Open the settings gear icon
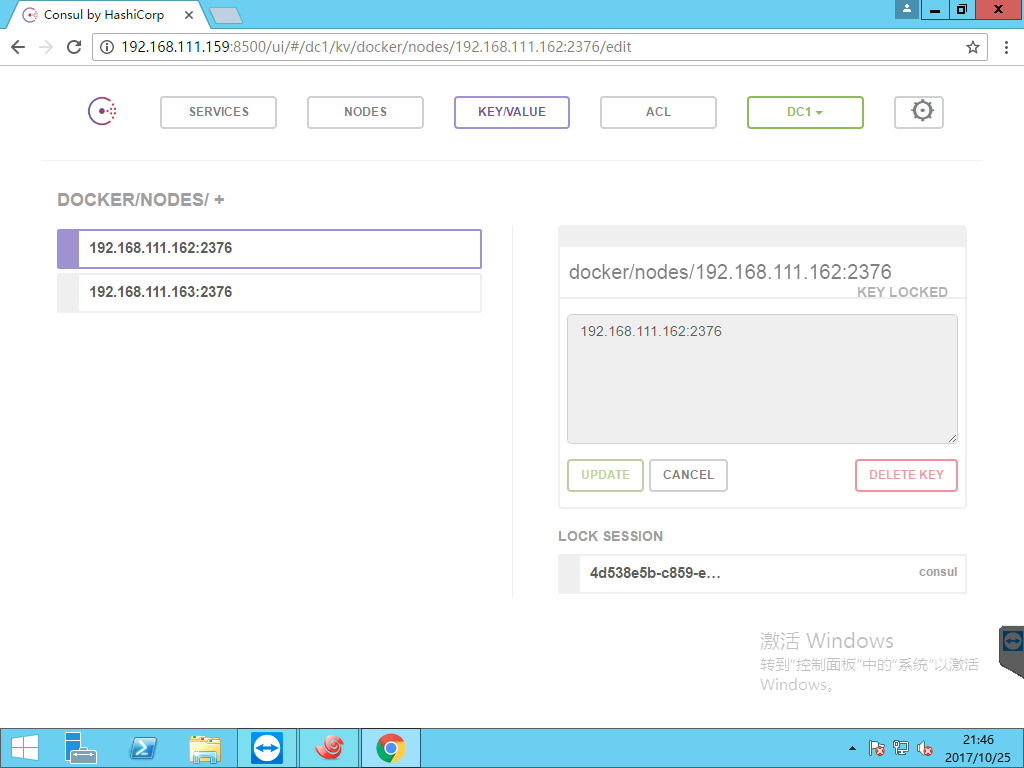This screenshot has height=768, width=1024. 919,112
